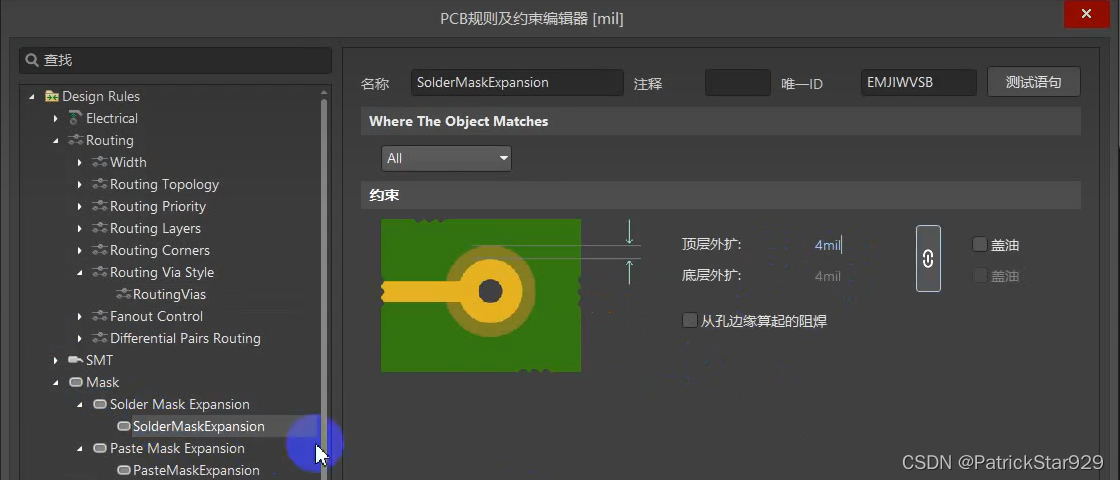
Task: Click the 测试语句 button
Action: pyautogui.click(x=1034, y=82)
